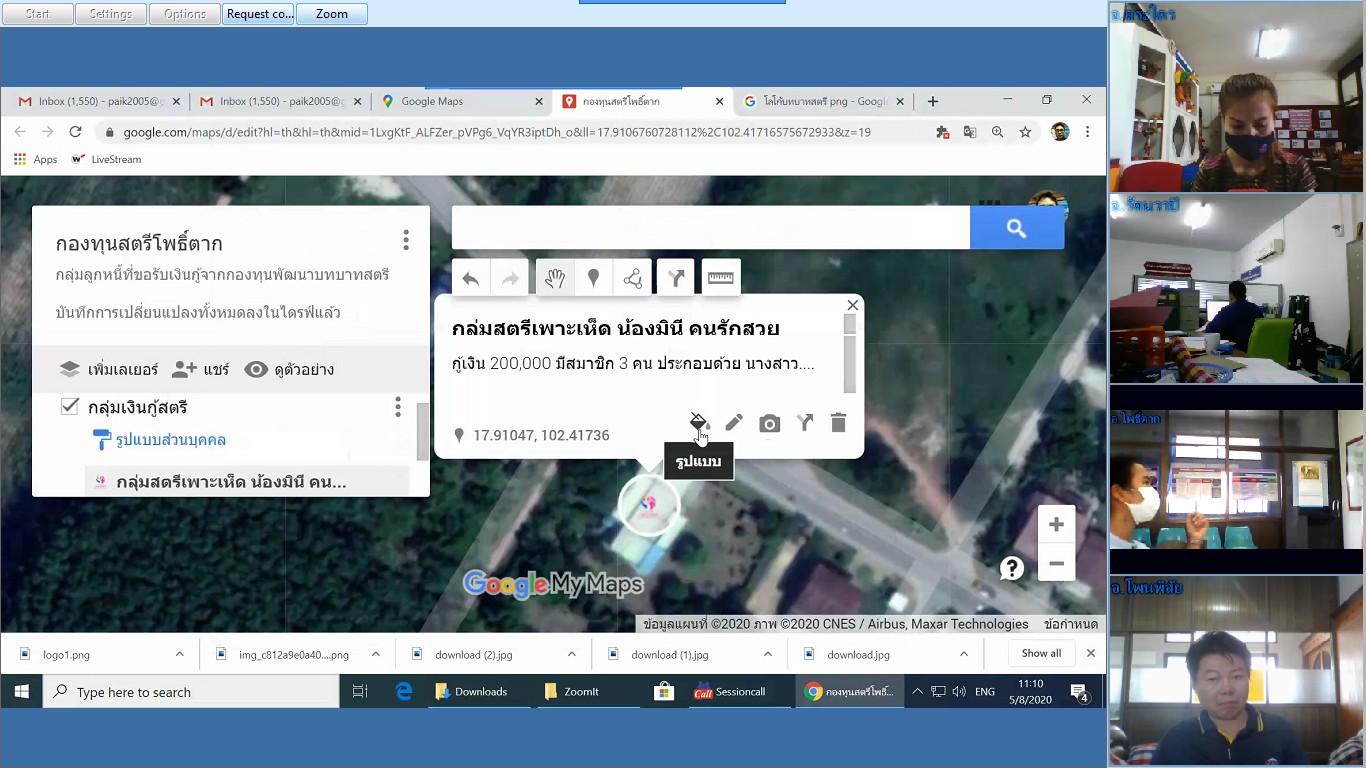
Task: Switch to first Gmail Inbox tab
Action: 95,101
